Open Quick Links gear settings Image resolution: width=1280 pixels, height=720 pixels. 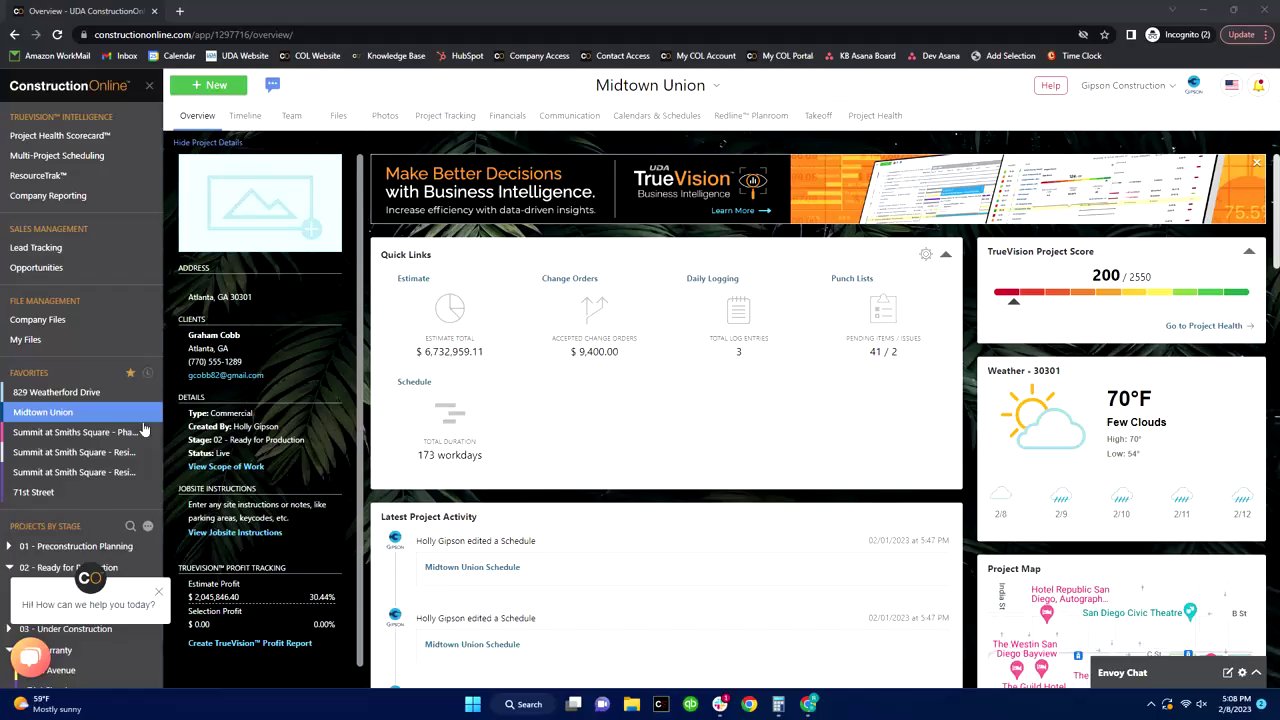pyautogui.click(x=925, y=254)
